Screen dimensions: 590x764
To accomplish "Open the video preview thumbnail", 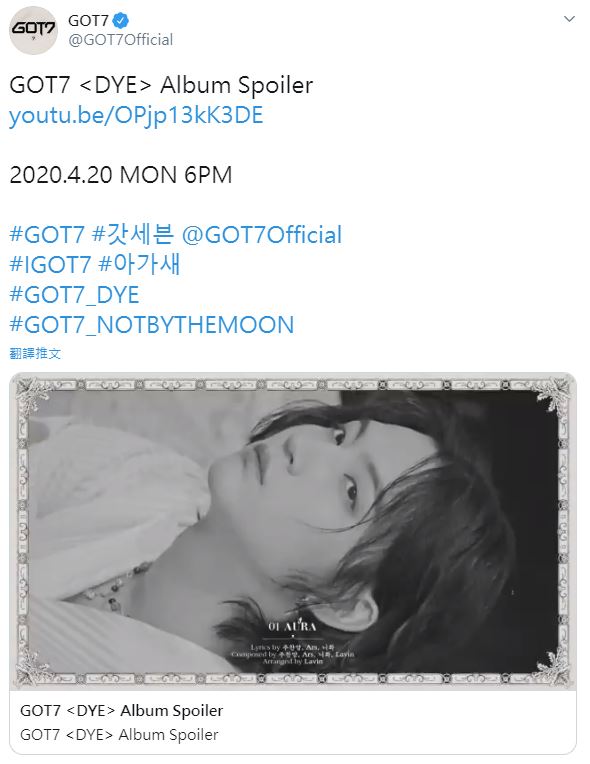I will [x=293, y=532].
